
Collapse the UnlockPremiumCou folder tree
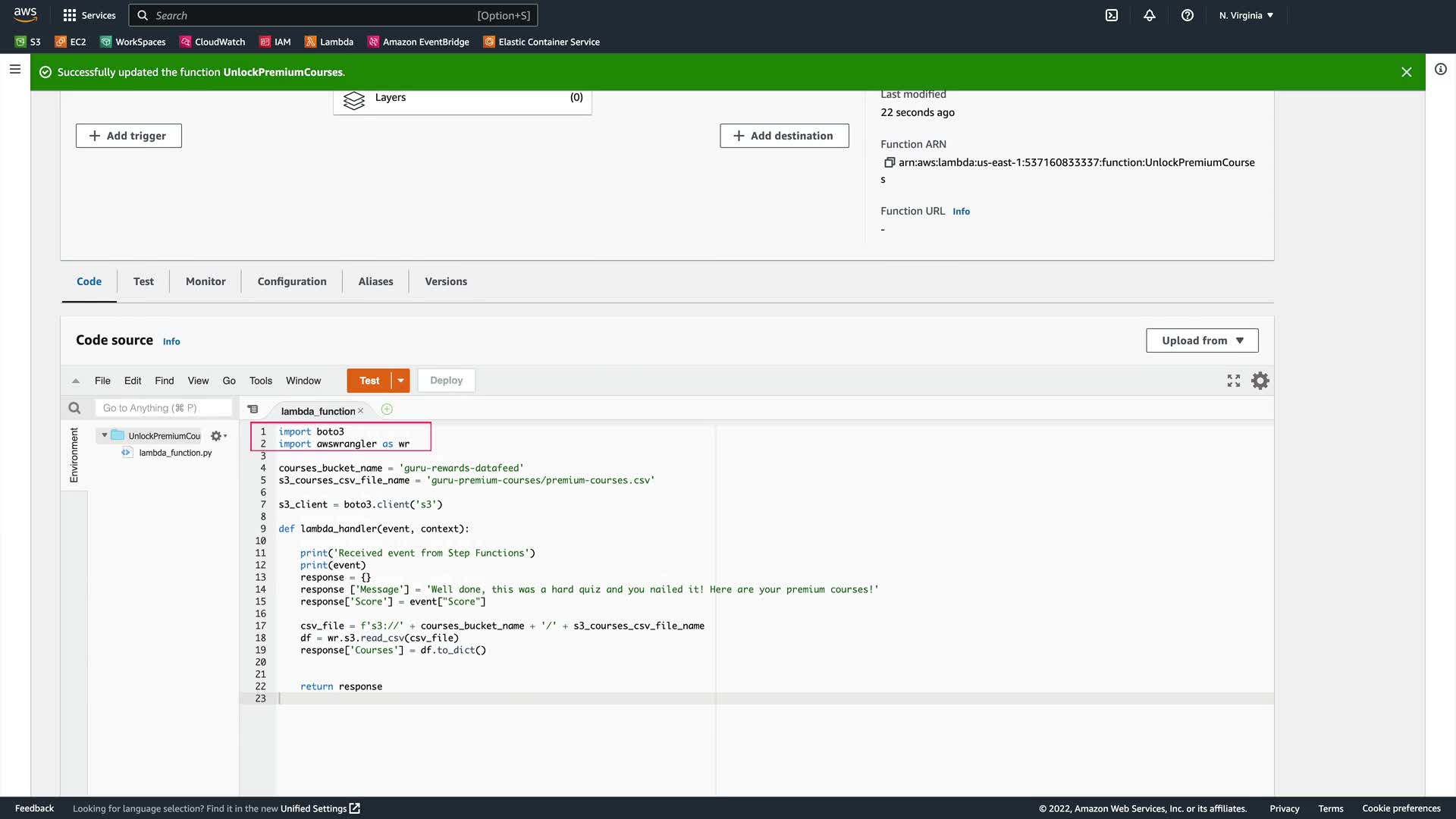(x=105, y=435)
